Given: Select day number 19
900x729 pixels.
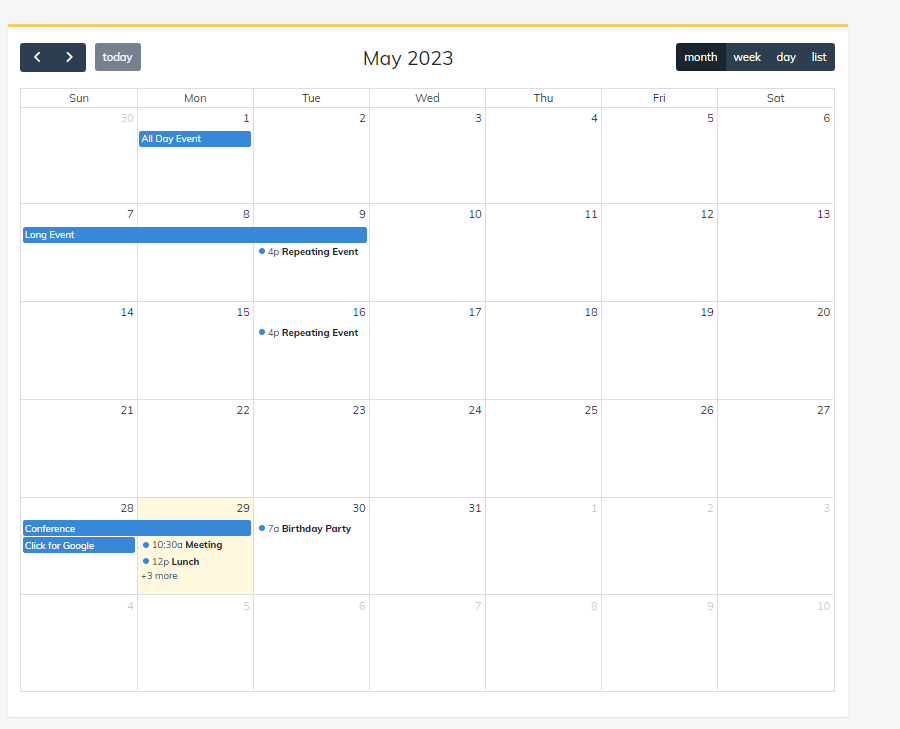Looking at the screenshot, I should click(707, 312).
